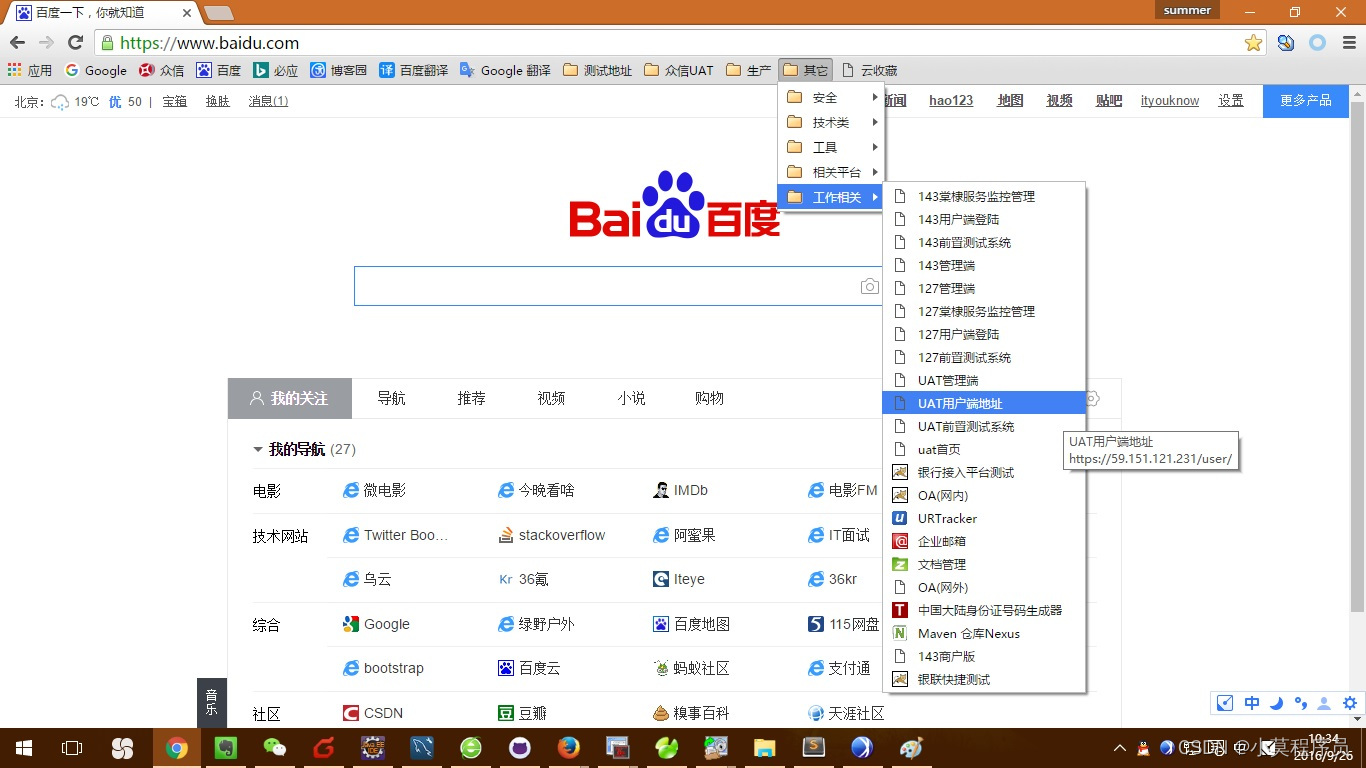
Task: Open 文档管理 bookmark entry
Action: (x=984, y=564)
